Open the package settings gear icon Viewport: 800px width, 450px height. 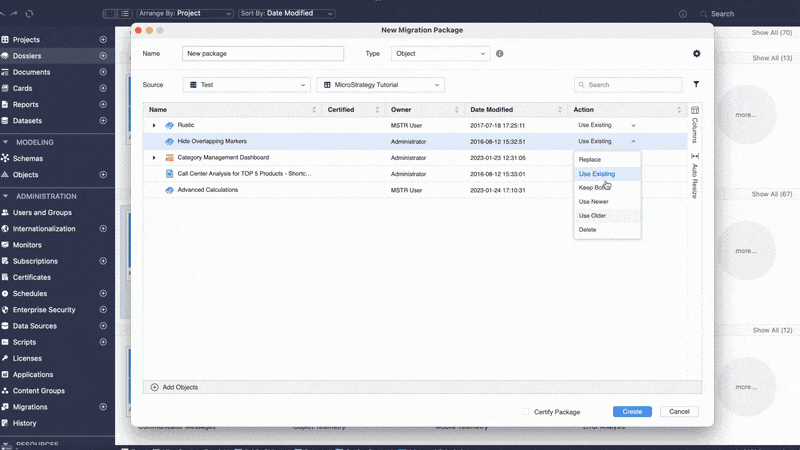click(x=697, y=54)
